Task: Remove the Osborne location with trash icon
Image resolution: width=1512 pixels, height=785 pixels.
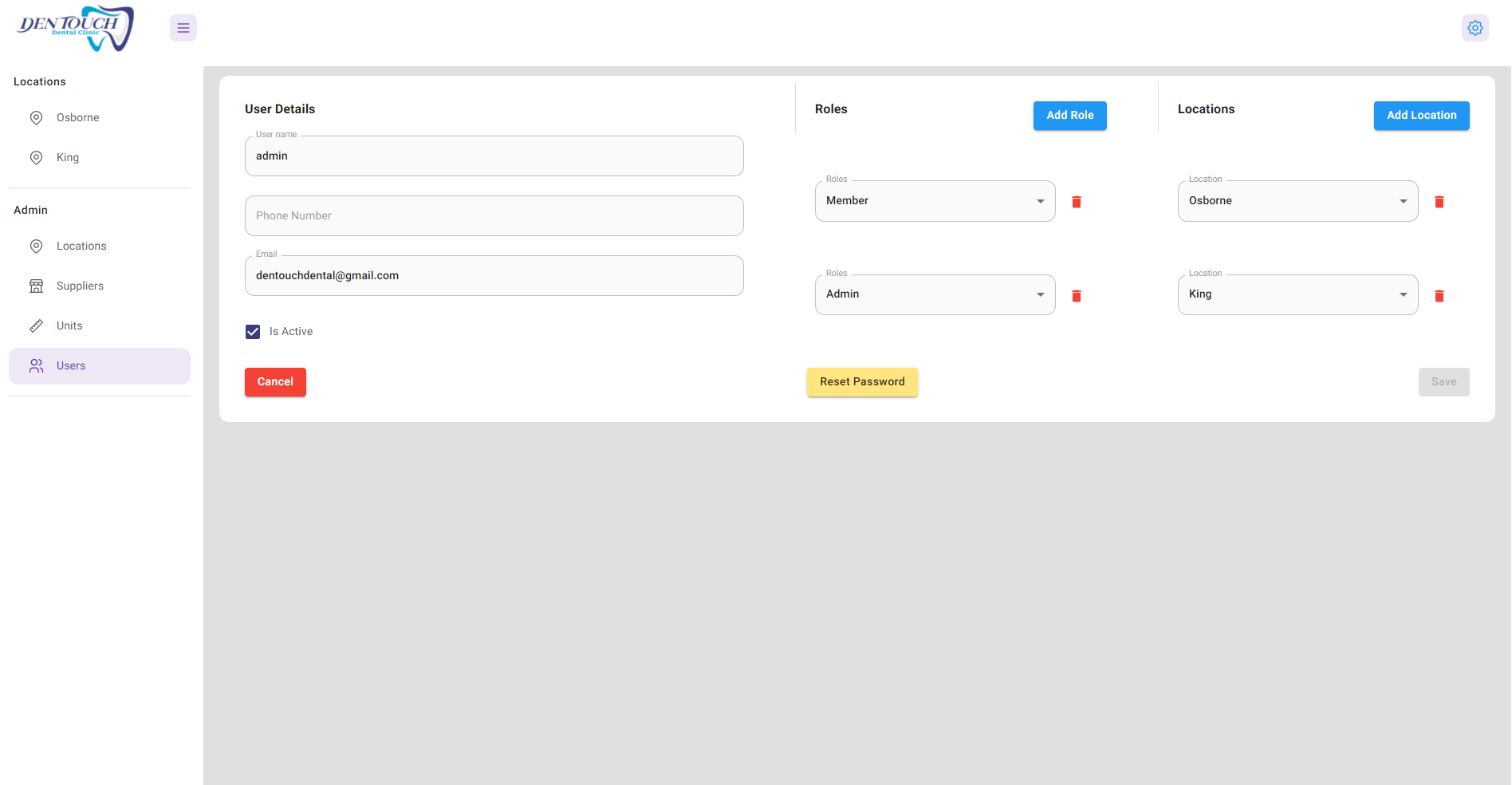Action: 1439,202
